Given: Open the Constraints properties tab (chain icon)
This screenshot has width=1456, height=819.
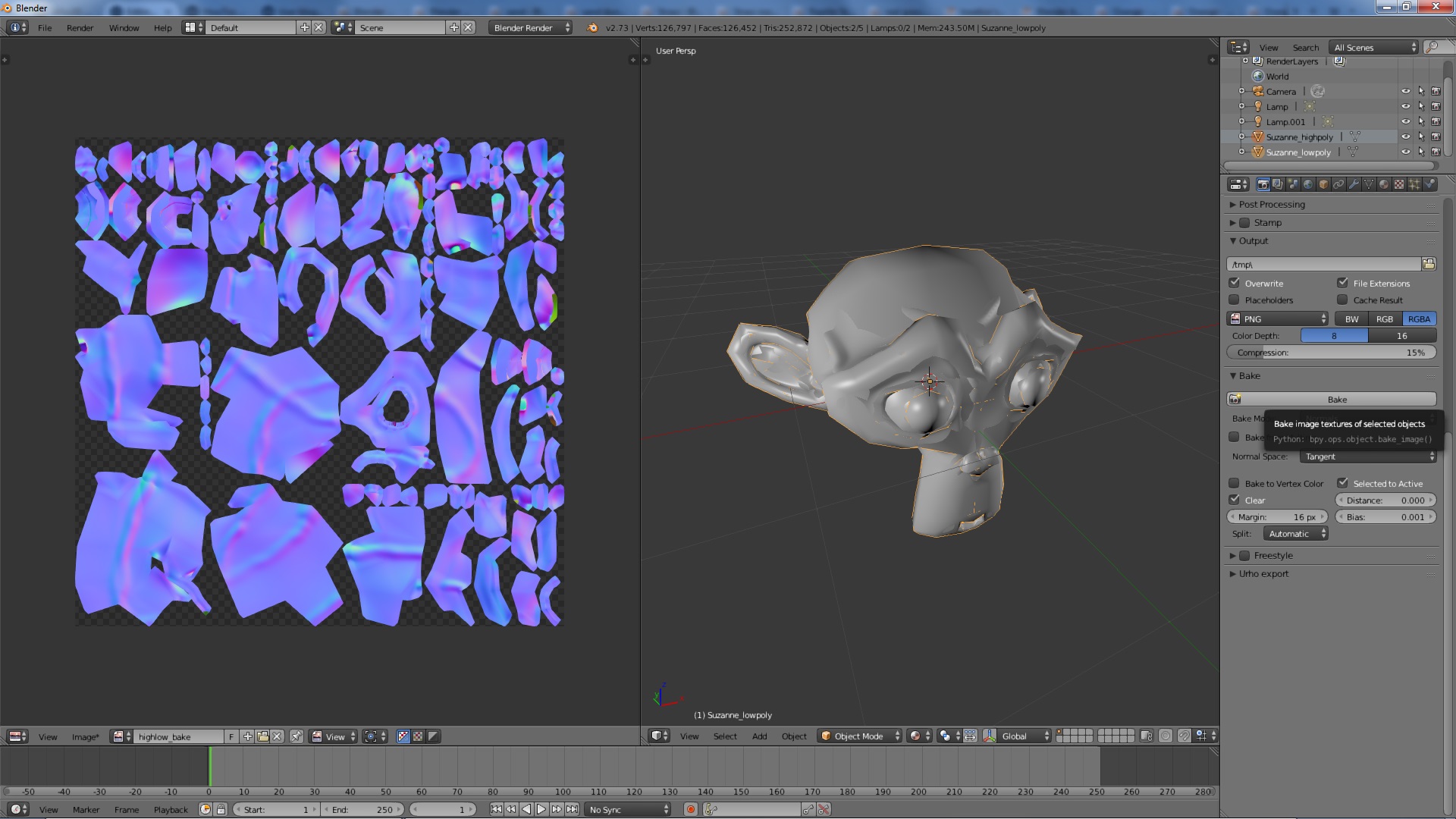Looking at the screenshot, I should tap(1338, 184).
